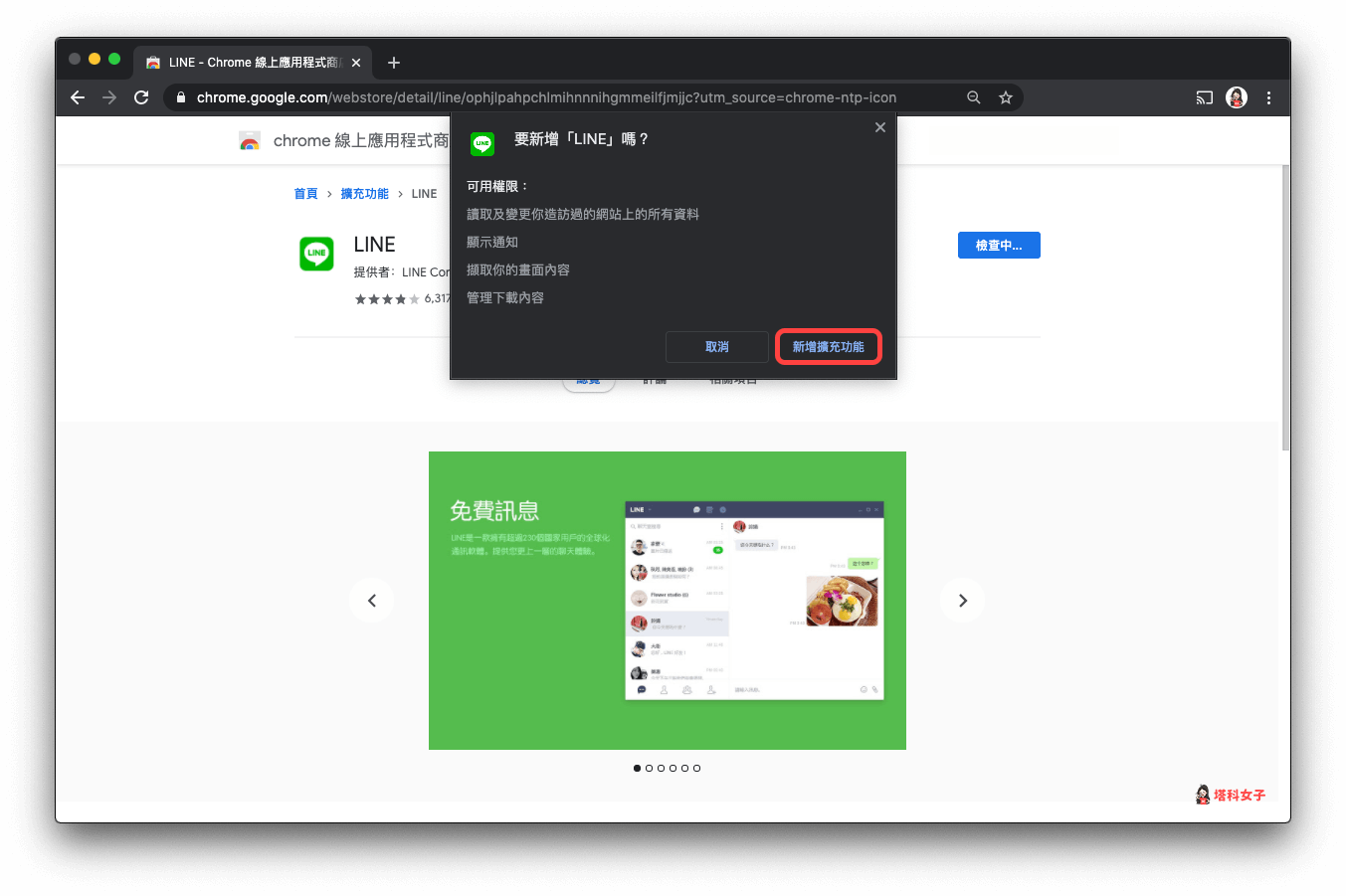Click the LINE extension green icon
This screenshot has height=896, width=1346.
316,254
